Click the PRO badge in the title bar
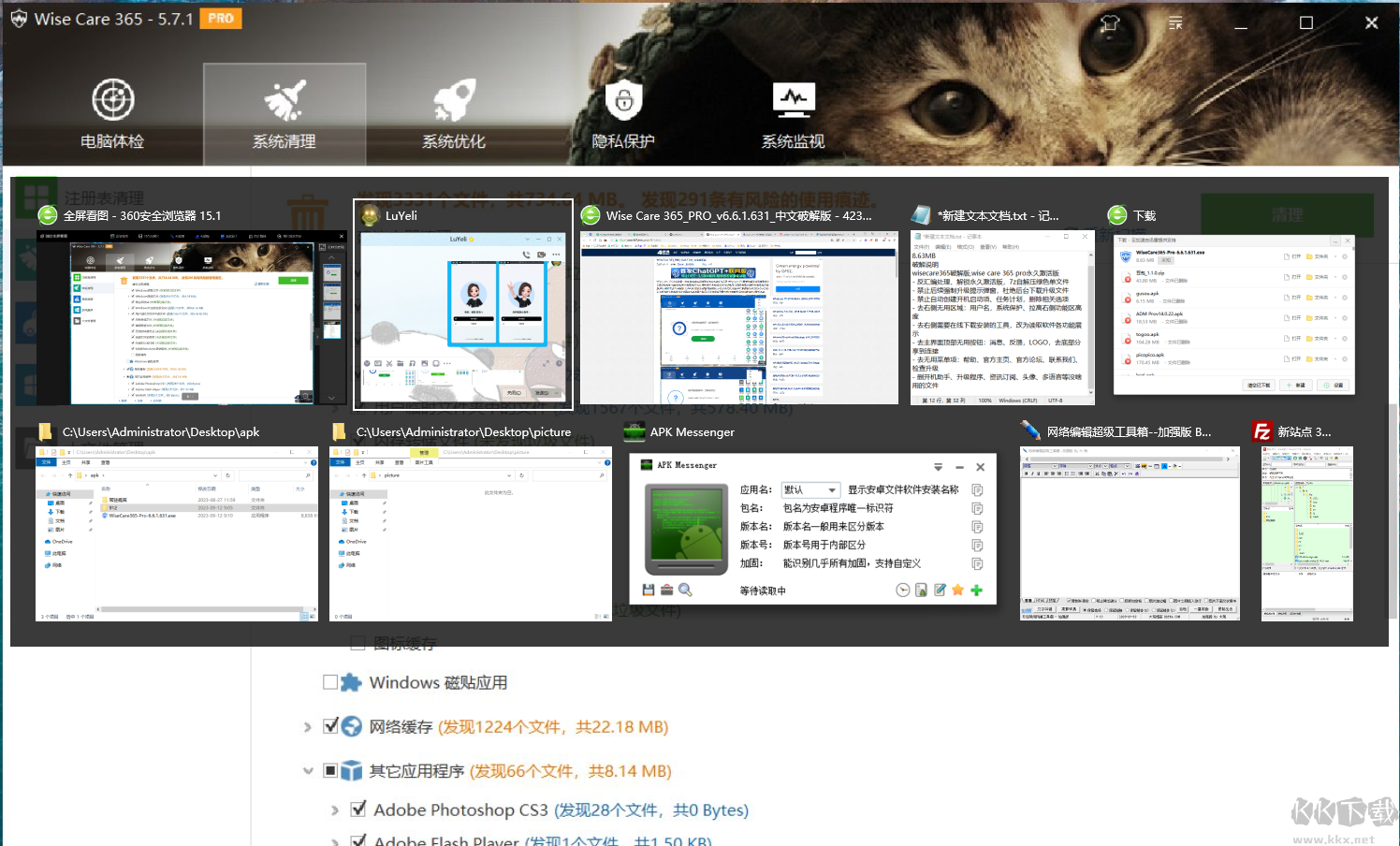The height and width of the screenshot is (846, 1400). click(x=220, y=18)
